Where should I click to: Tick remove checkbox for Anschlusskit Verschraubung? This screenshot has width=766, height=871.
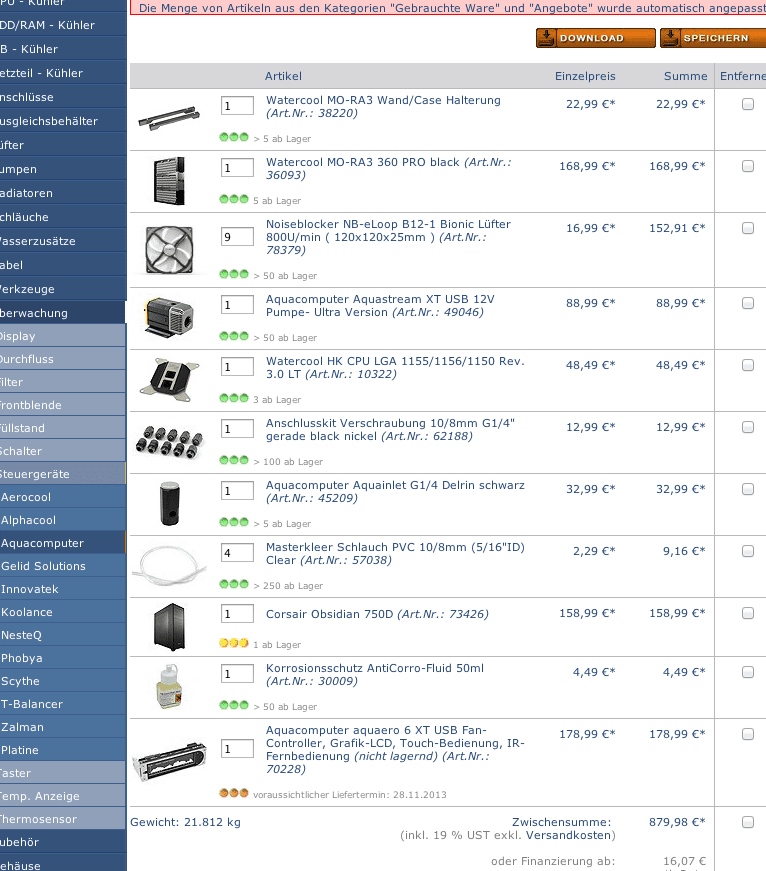(x=748, y=427)
